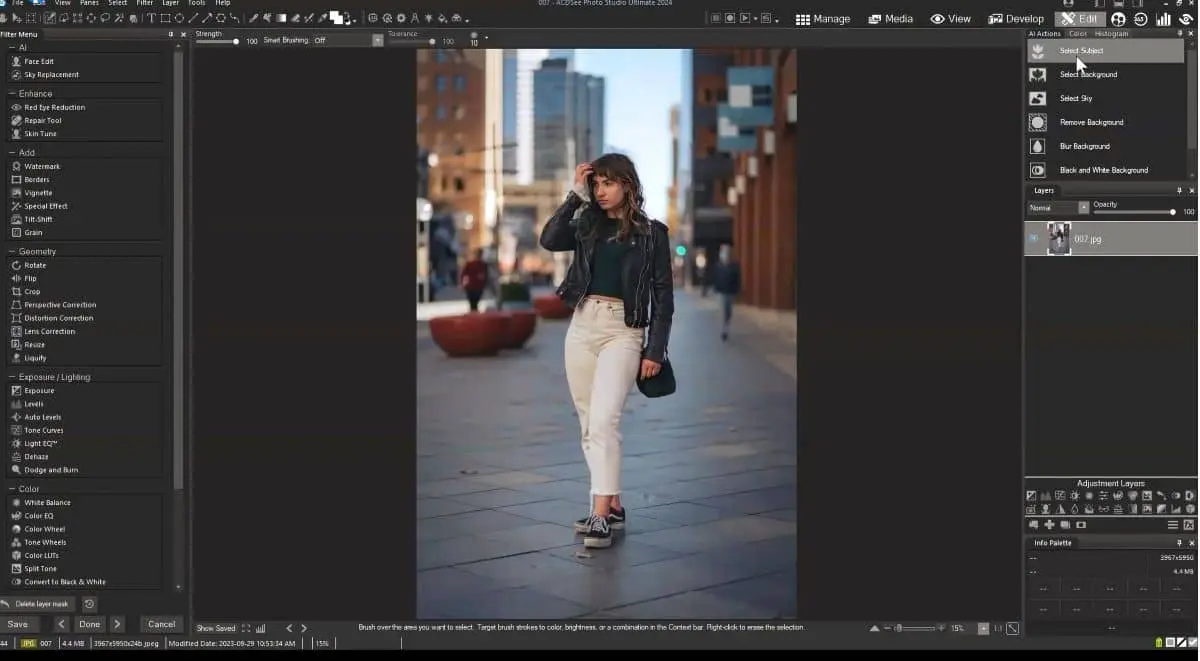Select the Rectangle shape tool

[x=165, y=18]
